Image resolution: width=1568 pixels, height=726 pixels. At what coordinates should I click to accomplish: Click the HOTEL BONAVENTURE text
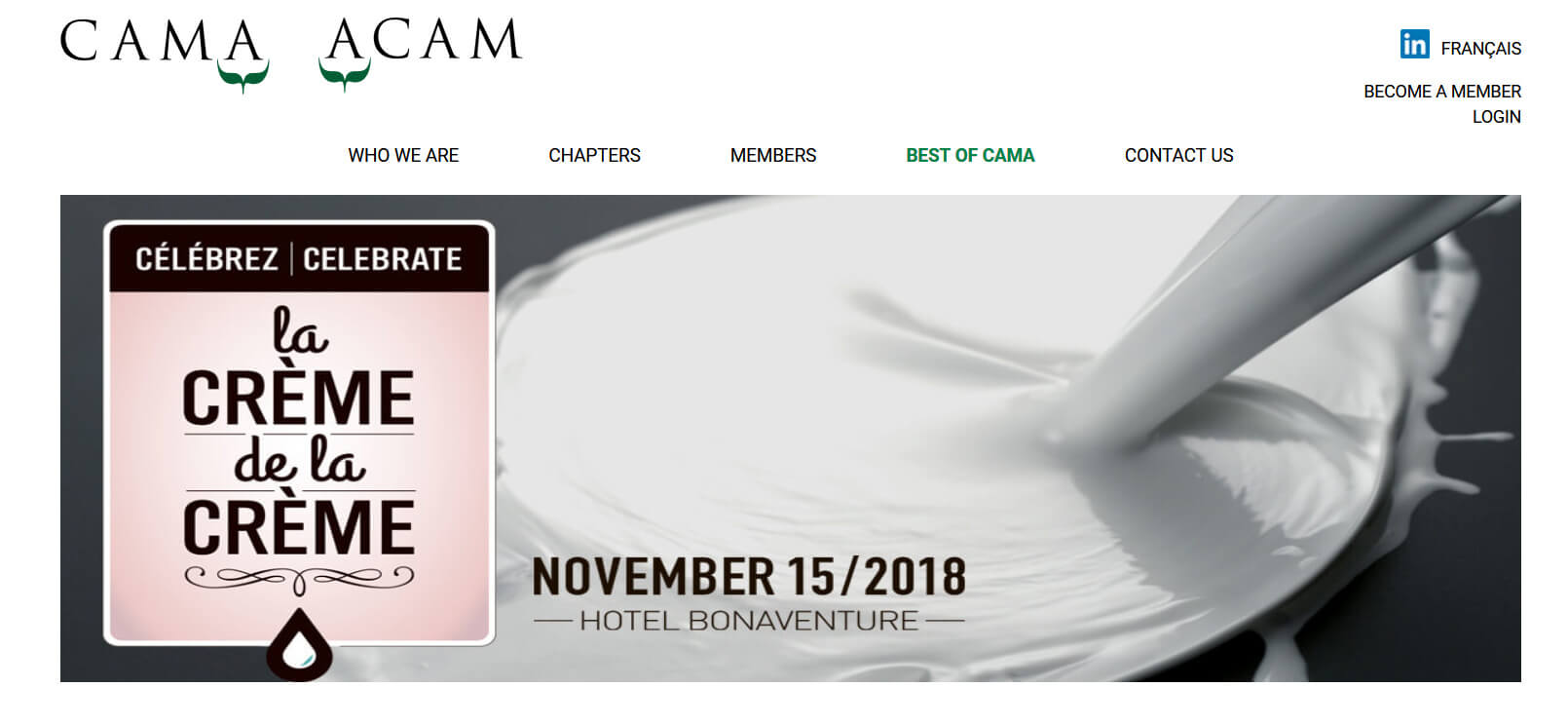click(749, 621)
